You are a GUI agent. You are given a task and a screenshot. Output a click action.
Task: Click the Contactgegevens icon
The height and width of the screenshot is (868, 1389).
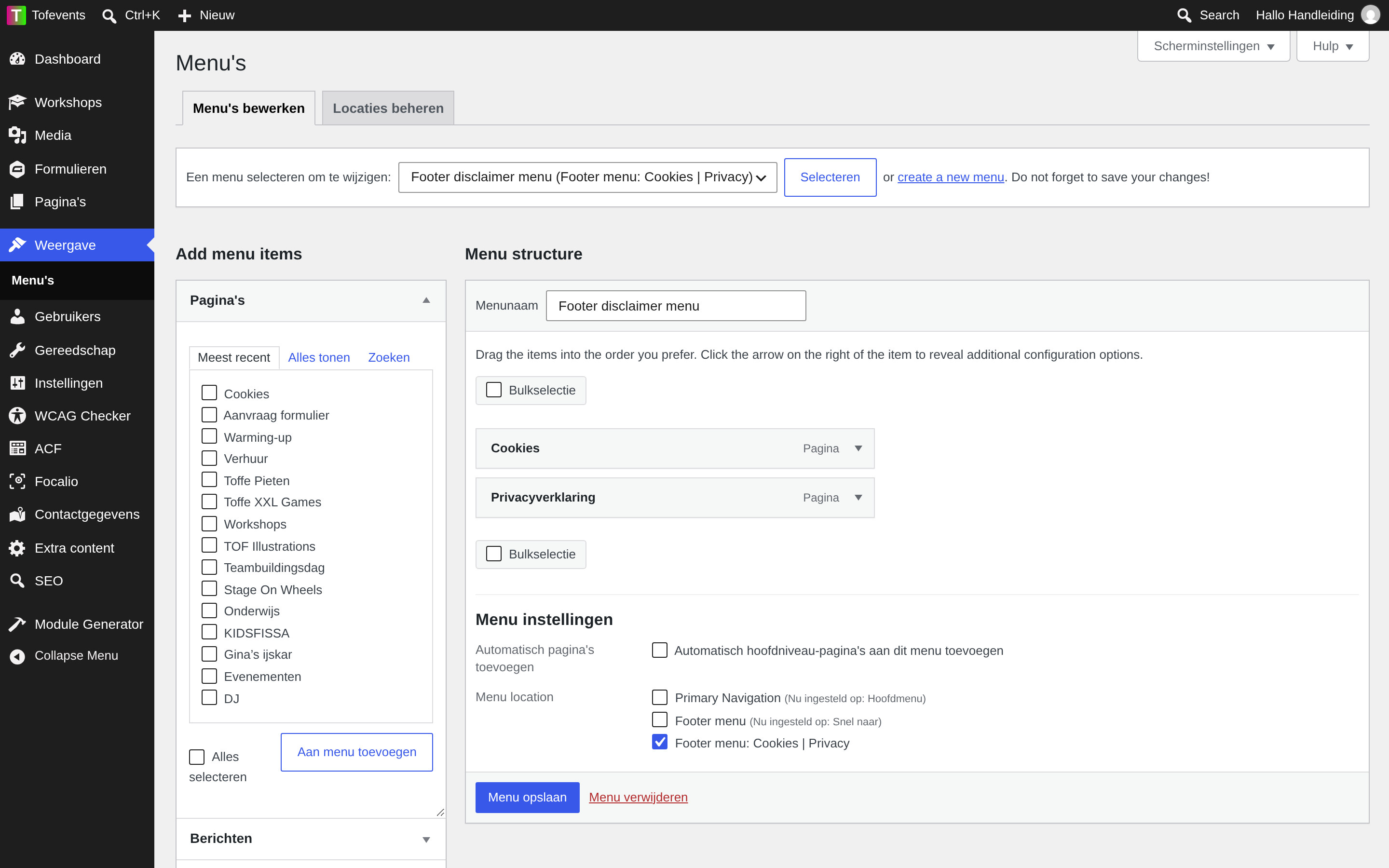click(x=17, y=515)
